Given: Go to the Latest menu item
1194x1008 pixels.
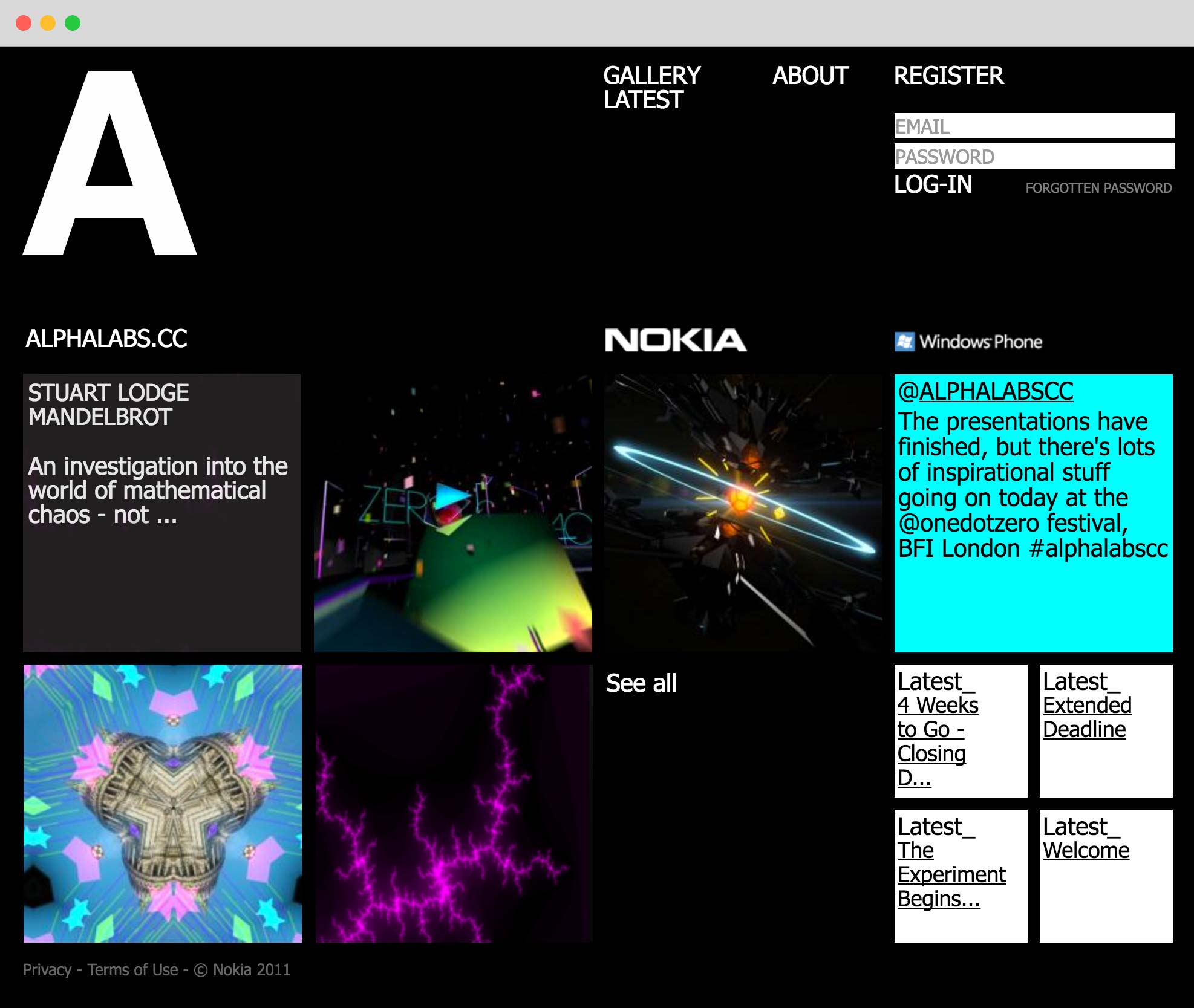Looking at the screenshot, I should tap(644, 100).
